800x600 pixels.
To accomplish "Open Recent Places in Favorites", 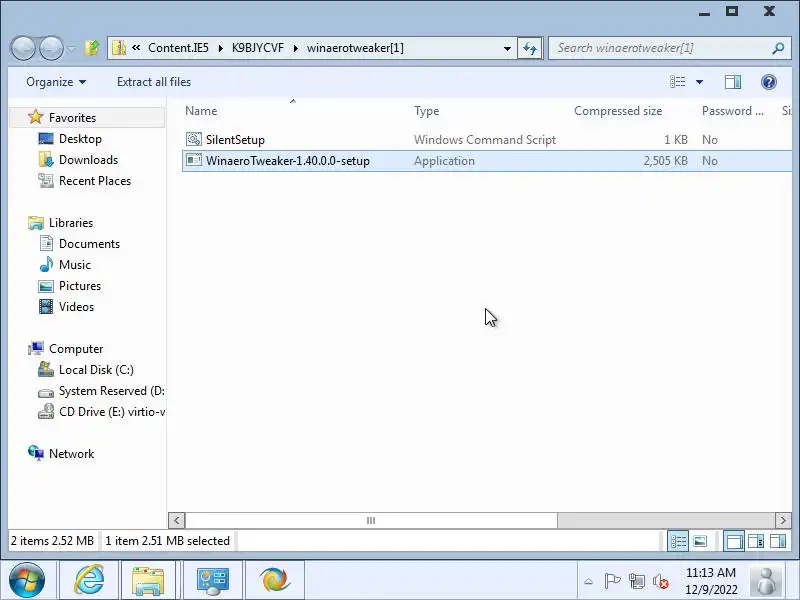I will [x=94, y=181].
